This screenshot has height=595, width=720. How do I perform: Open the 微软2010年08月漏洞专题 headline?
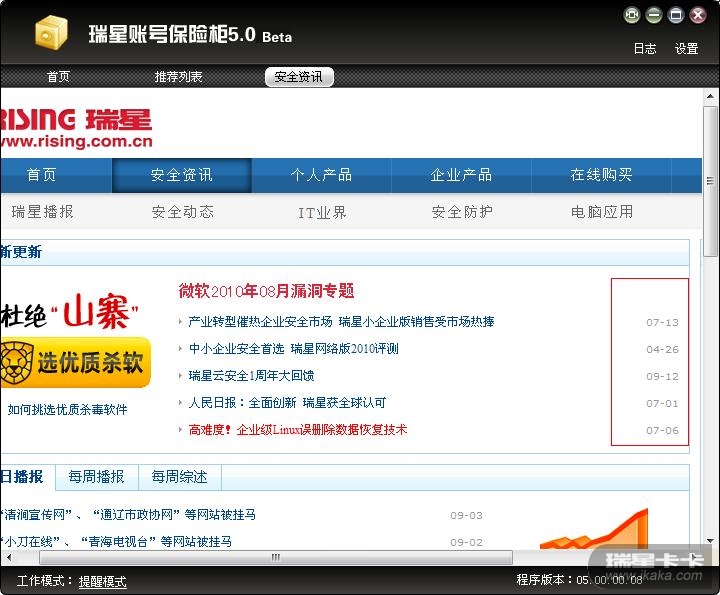tap(266, 291)
